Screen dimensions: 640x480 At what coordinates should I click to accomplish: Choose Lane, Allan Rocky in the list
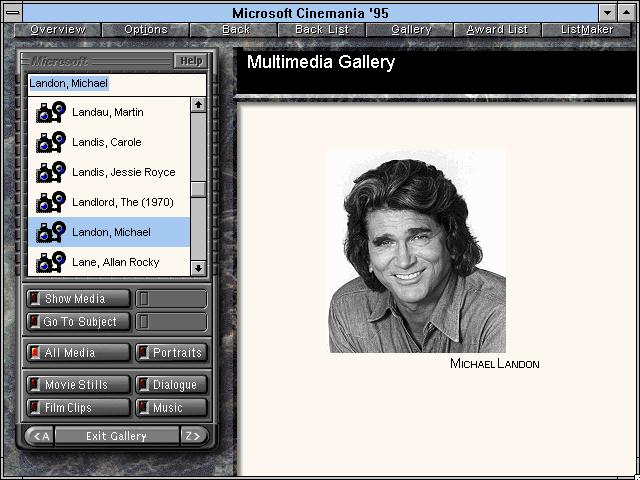109,262
